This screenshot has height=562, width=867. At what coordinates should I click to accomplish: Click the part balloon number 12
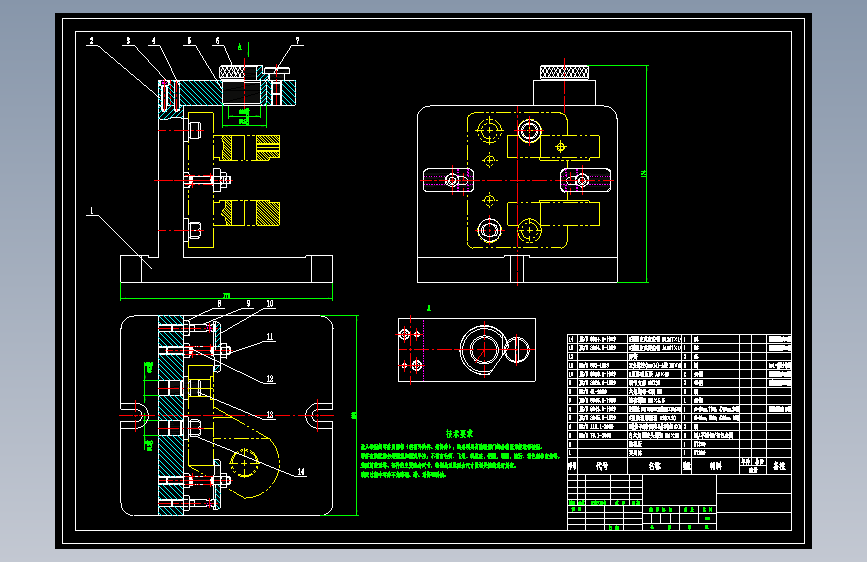pos(270,379)
